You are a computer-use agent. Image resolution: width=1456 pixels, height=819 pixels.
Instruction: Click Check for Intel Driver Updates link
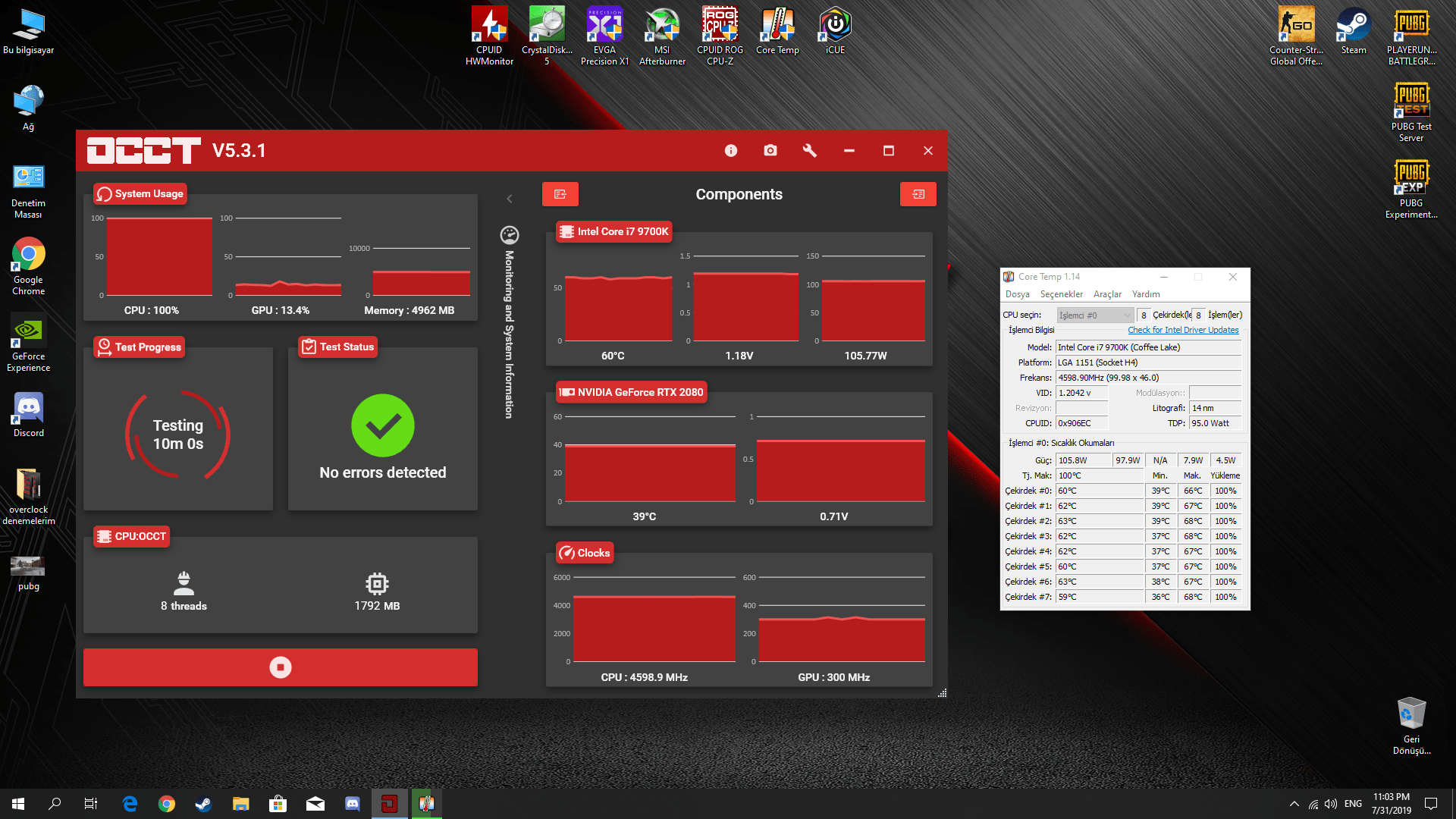point(1182,330)
